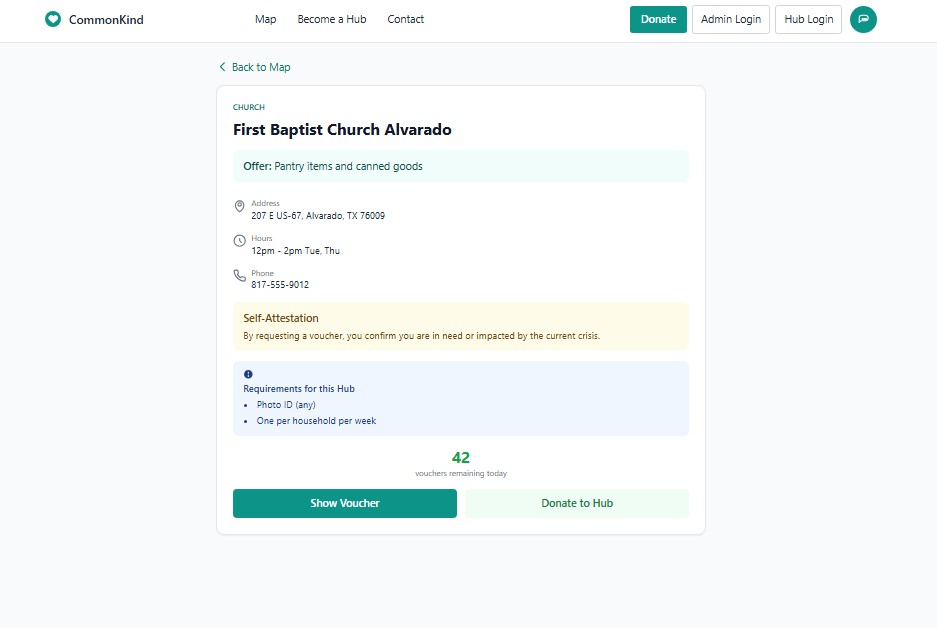Open the Become a Hub page

tap(332, 19)
